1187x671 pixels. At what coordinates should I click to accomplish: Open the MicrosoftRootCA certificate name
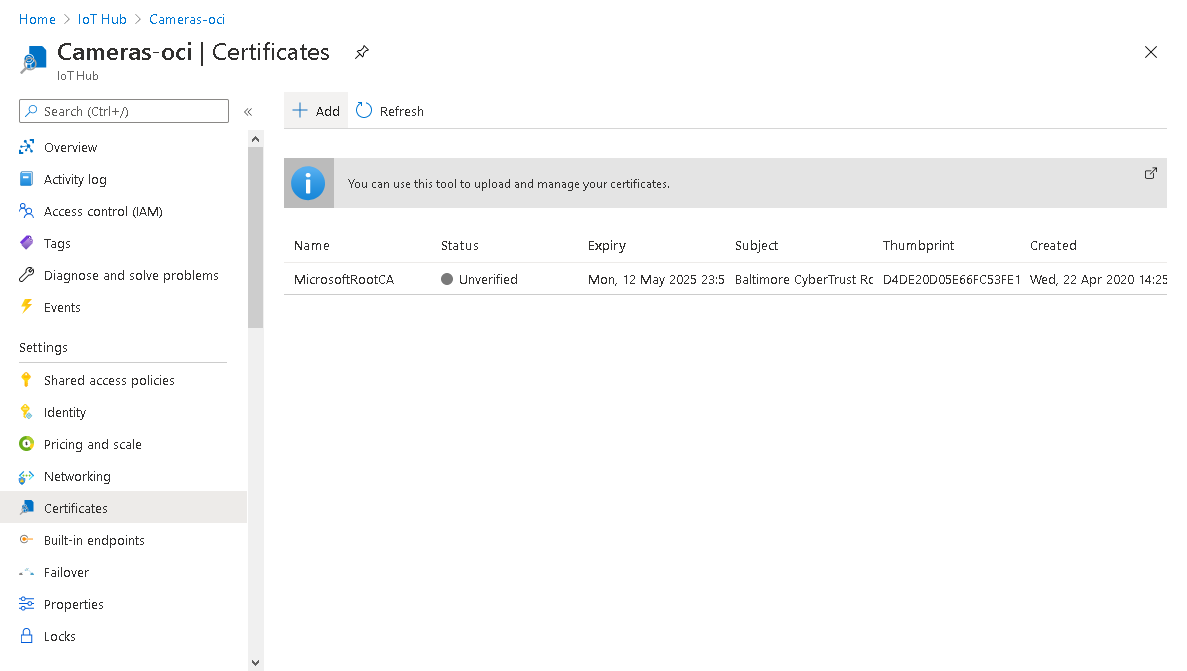344,279
